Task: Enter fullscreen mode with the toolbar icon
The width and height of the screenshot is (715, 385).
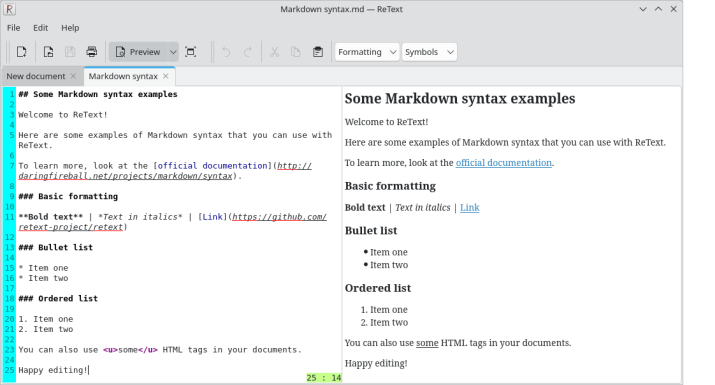Action: pyautogui.click(x=191, y=52)
